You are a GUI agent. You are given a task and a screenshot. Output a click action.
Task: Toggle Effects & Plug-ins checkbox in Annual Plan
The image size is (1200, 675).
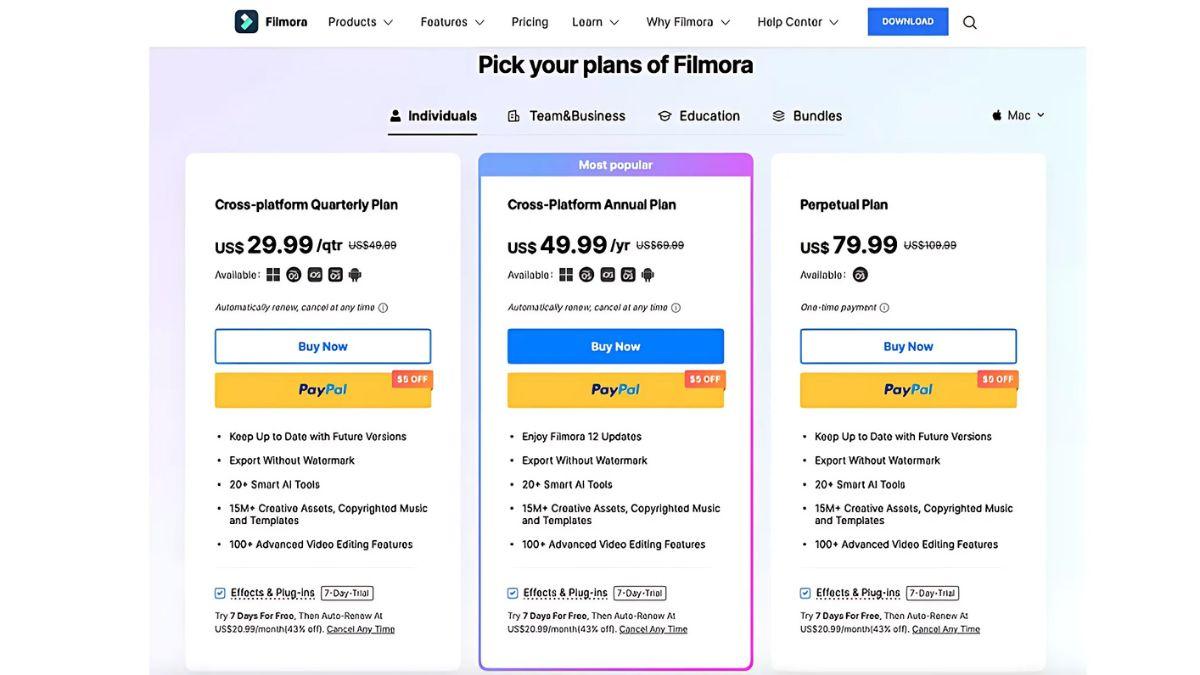pyautogui.click(x=513, y=593)
